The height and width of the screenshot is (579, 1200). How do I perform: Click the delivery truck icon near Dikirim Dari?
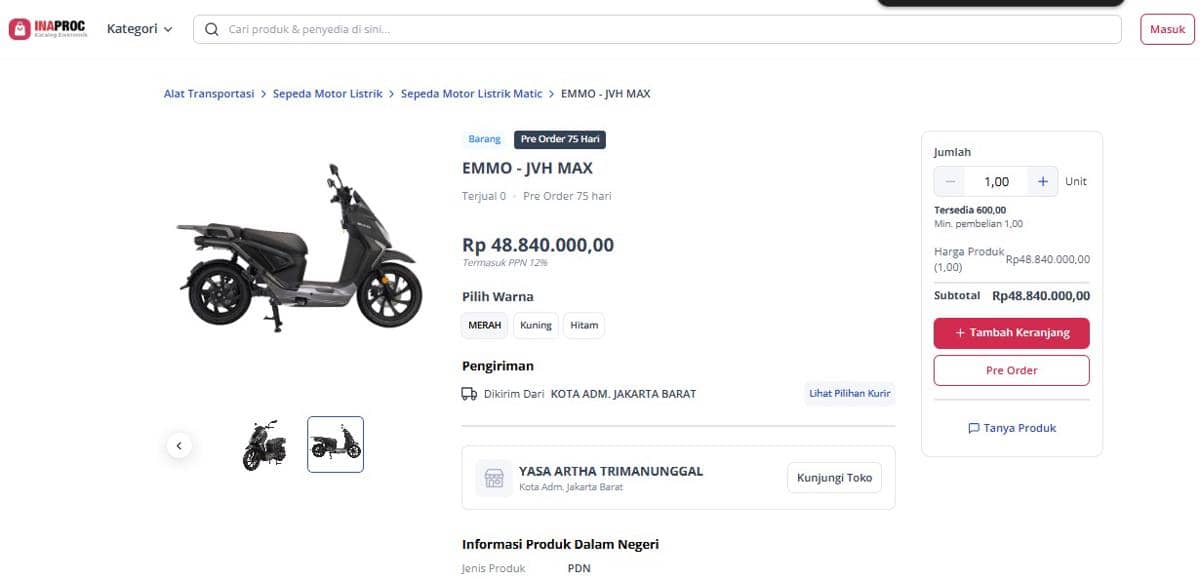coord(469,393)
